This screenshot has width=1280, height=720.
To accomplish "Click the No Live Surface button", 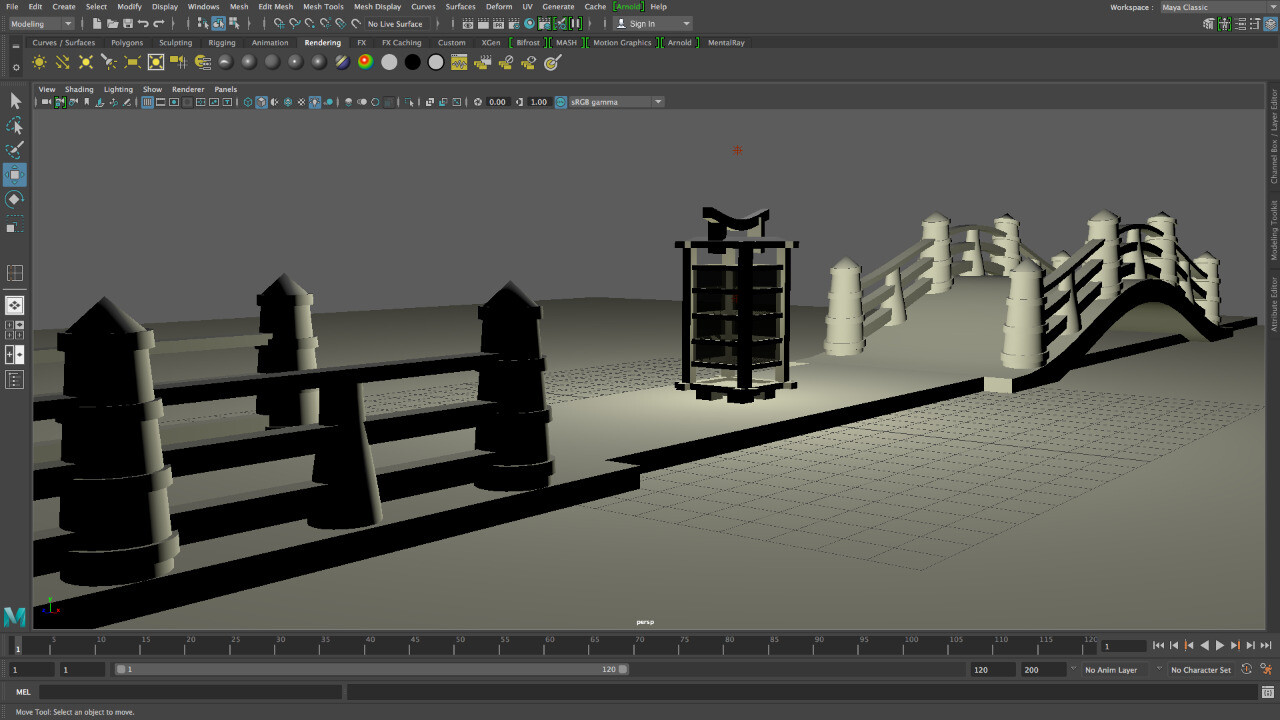I will pos(395,23).
